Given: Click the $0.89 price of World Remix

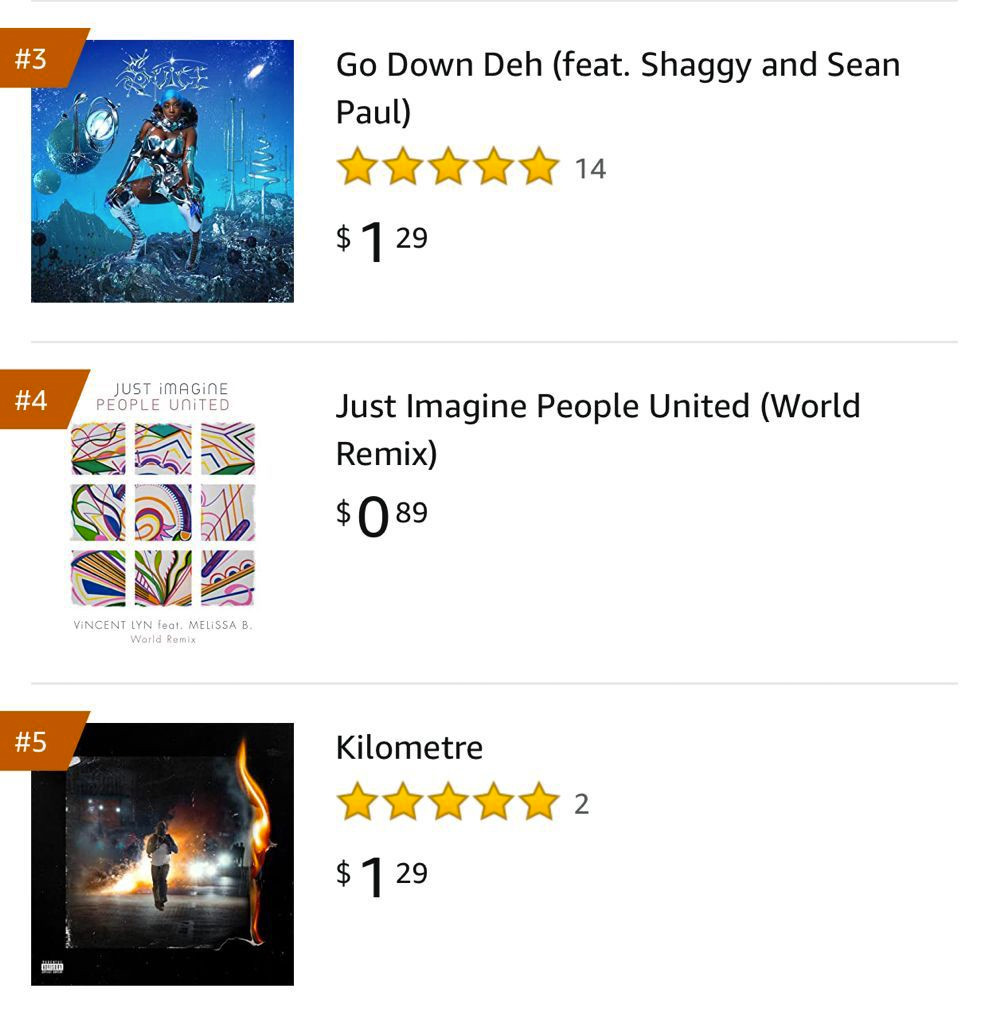Looking at the screenshot, I should 381,516.
